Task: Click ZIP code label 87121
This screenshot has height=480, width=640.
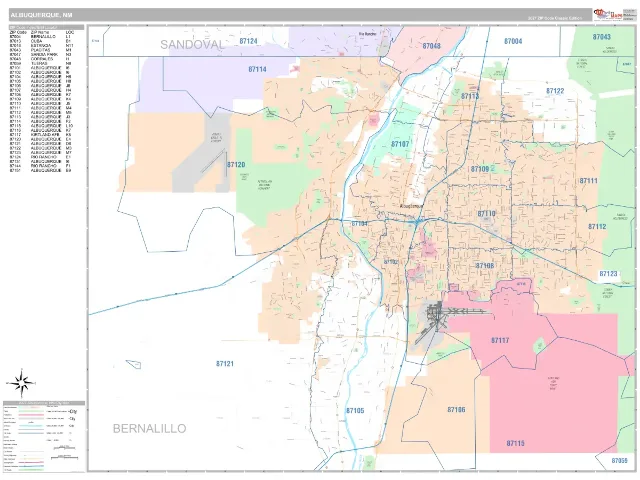Action: coord(225,364)
